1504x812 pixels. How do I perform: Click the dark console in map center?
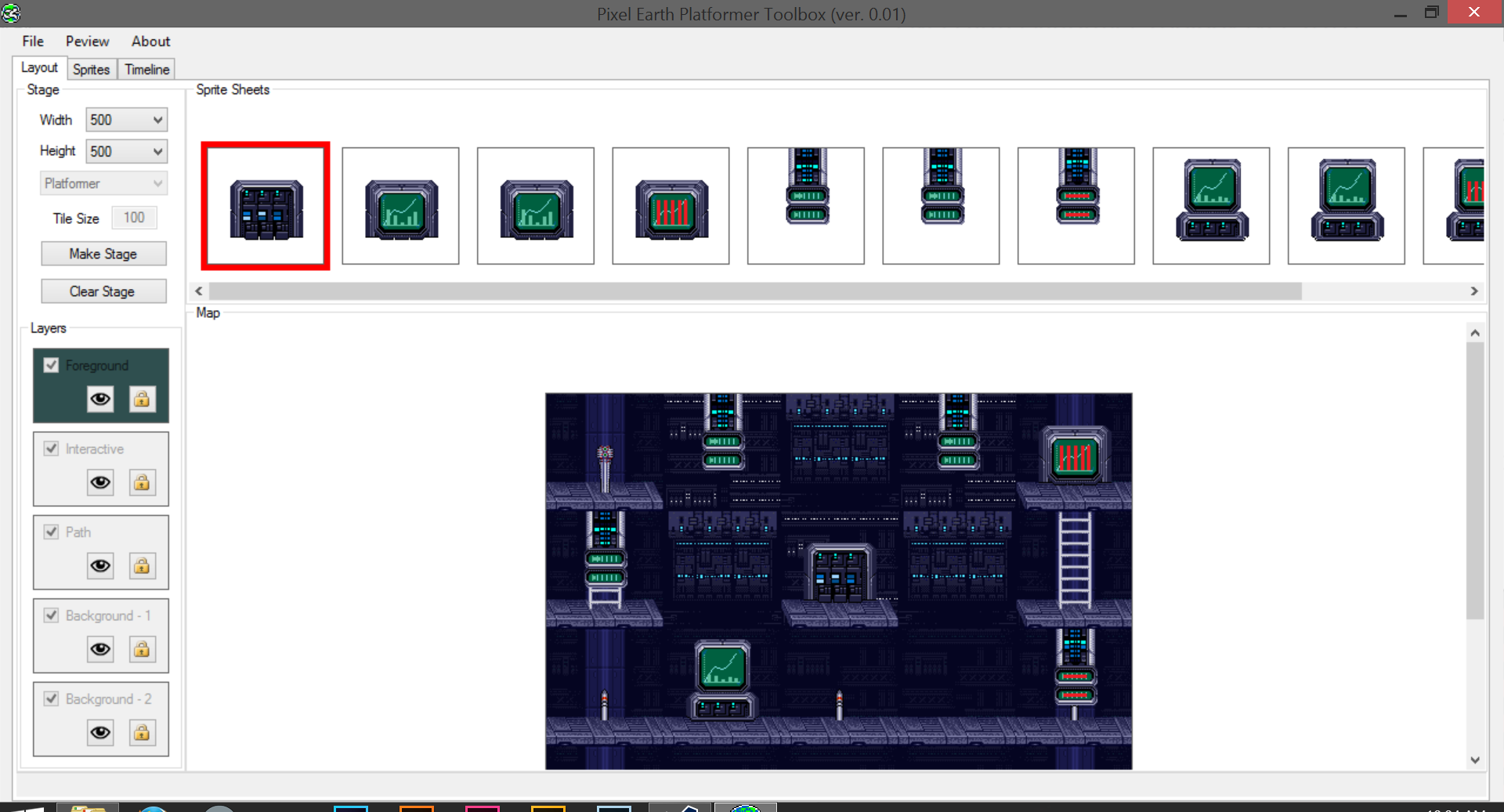pos(839,573)
